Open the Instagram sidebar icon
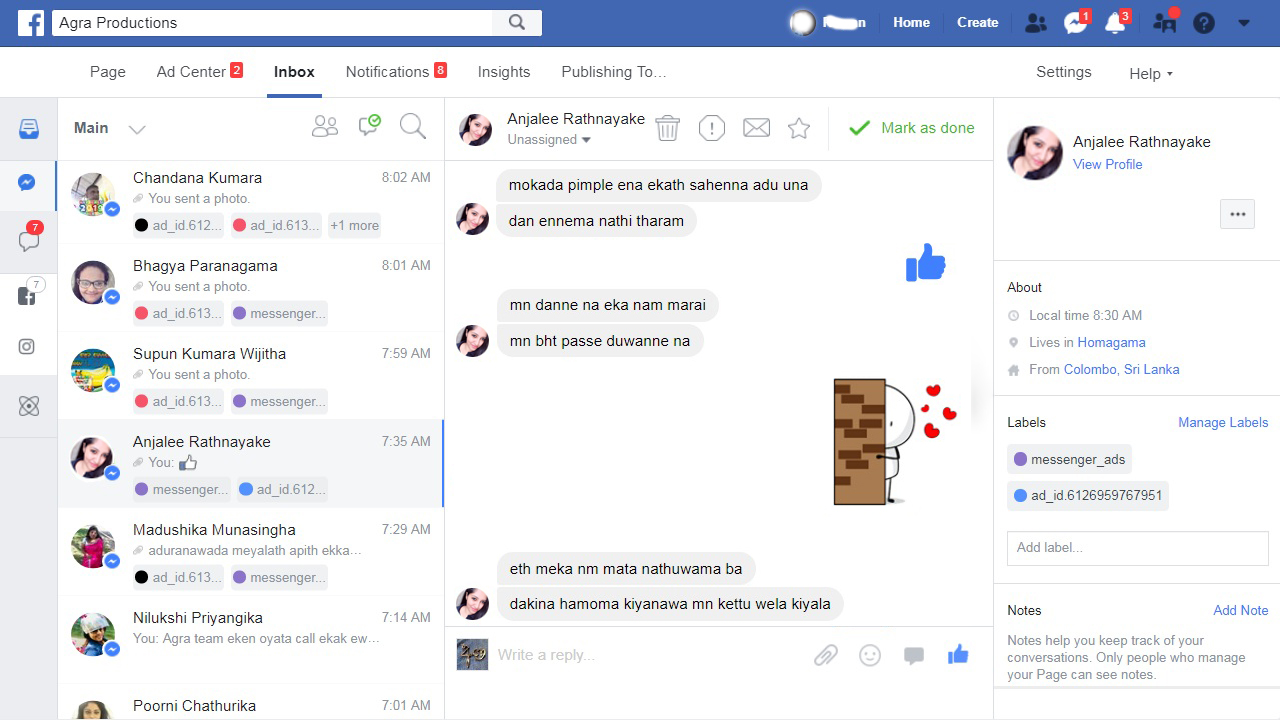The height and width of the screenshot is (720, 1280). pos(28,347)
